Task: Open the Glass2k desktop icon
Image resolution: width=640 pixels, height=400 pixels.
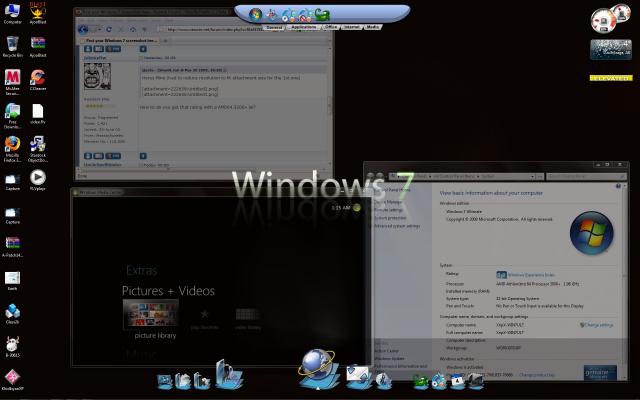Action: (12, 313)
